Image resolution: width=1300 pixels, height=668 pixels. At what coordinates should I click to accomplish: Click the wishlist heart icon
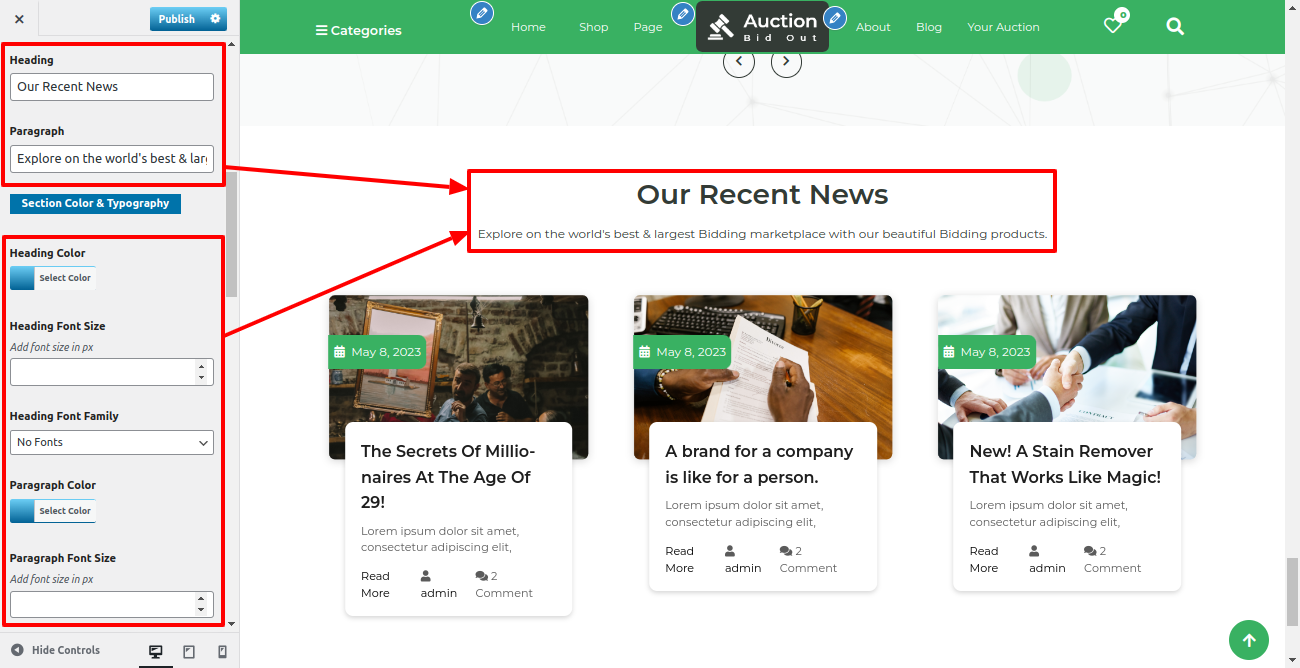(x=1113, y=26)
